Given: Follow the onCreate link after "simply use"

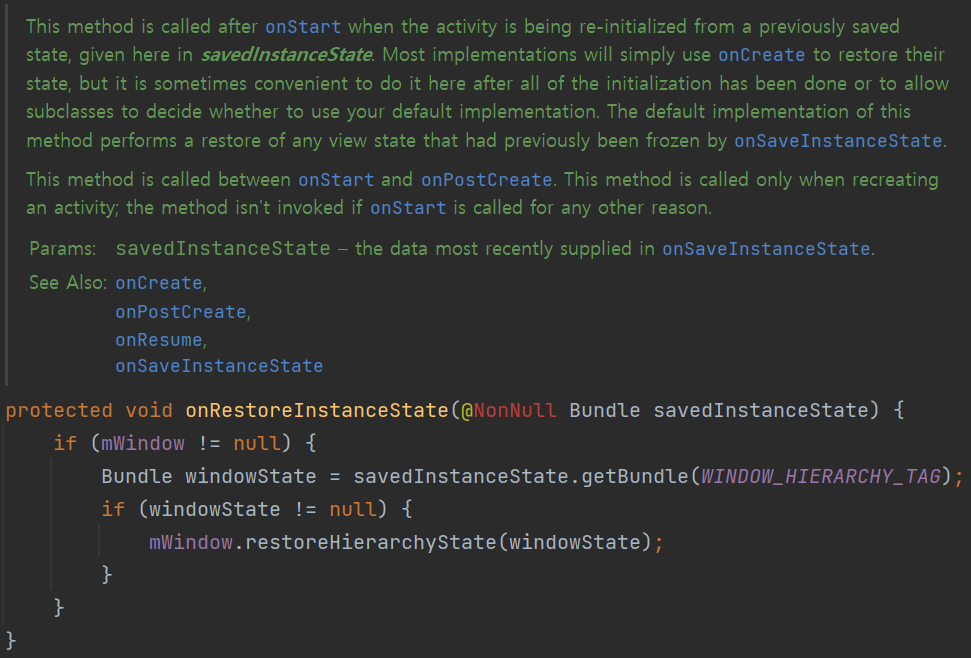Looking at the screenshot, I should [762, 55].
